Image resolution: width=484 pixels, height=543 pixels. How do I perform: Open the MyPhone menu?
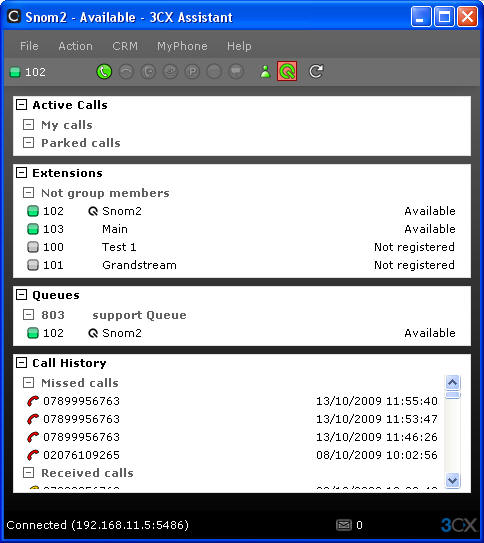[x=182, y=46]
